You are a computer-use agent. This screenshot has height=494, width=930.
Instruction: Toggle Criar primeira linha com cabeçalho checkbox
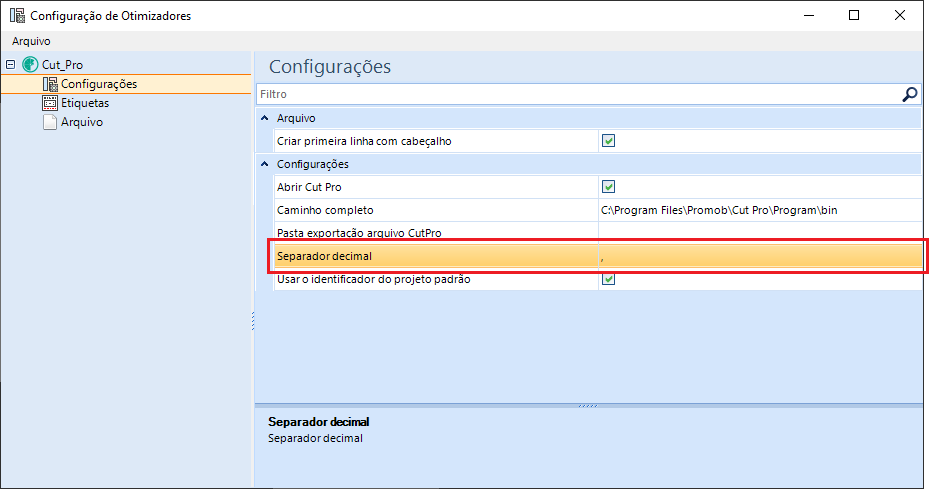[x=609, y=141]
